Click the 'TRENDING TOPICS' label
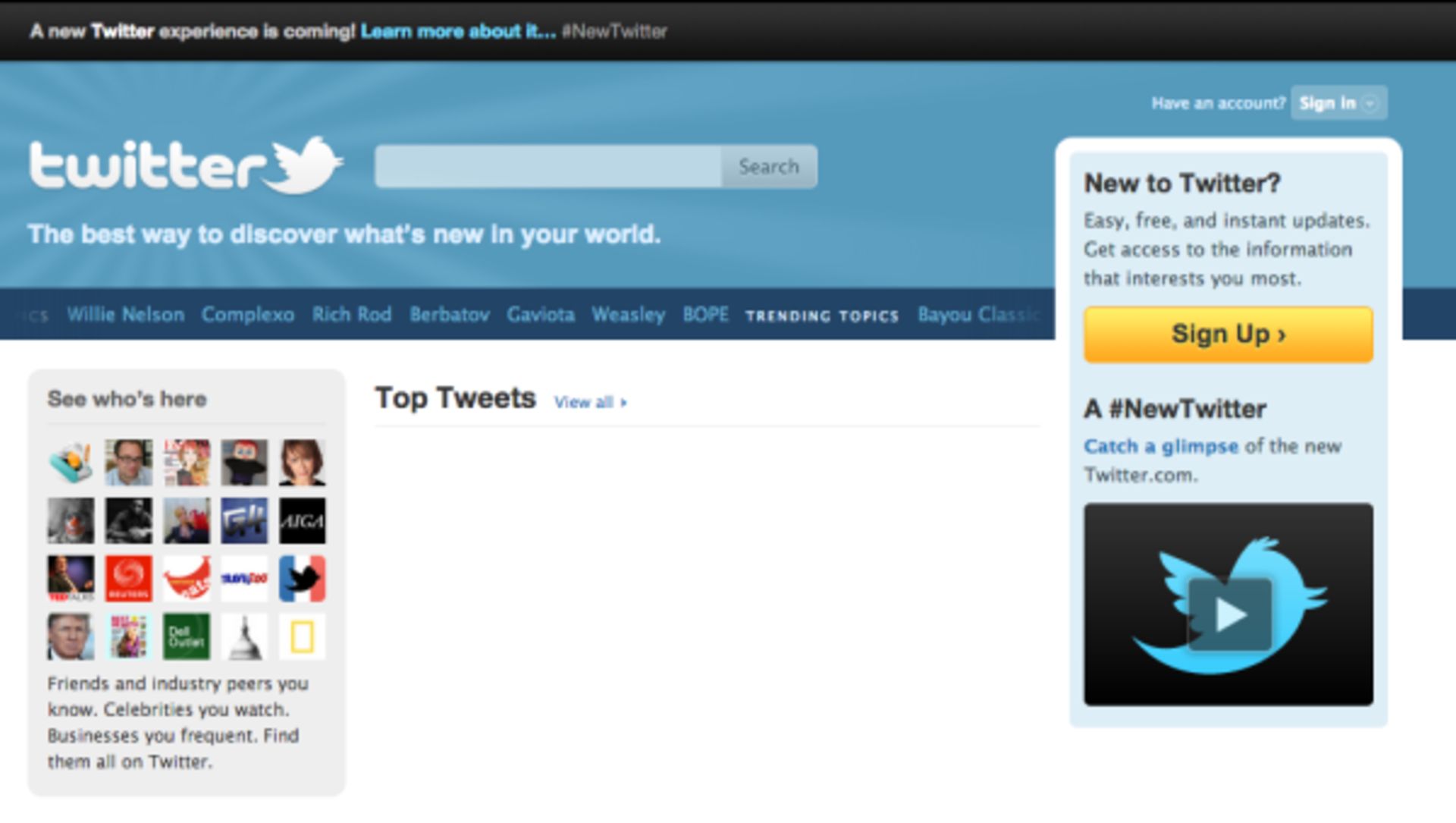 pyautogui.click(x=822, y=316)
